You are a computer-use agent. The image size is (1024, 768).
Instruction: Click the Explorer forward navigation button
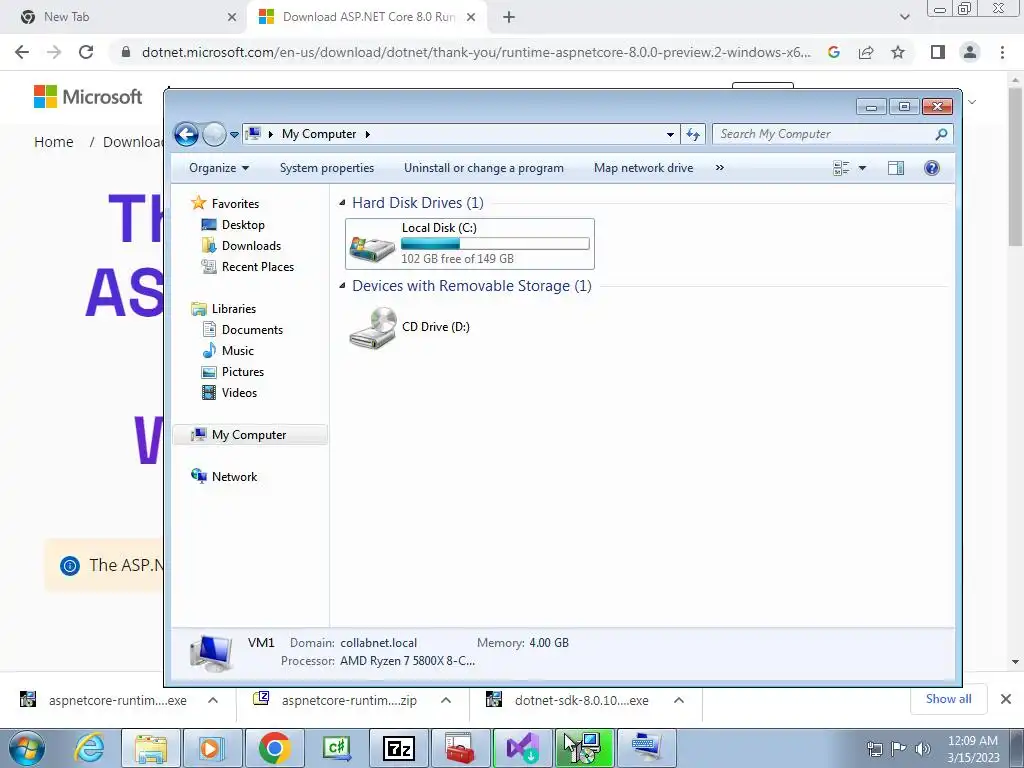coord(214,135)
